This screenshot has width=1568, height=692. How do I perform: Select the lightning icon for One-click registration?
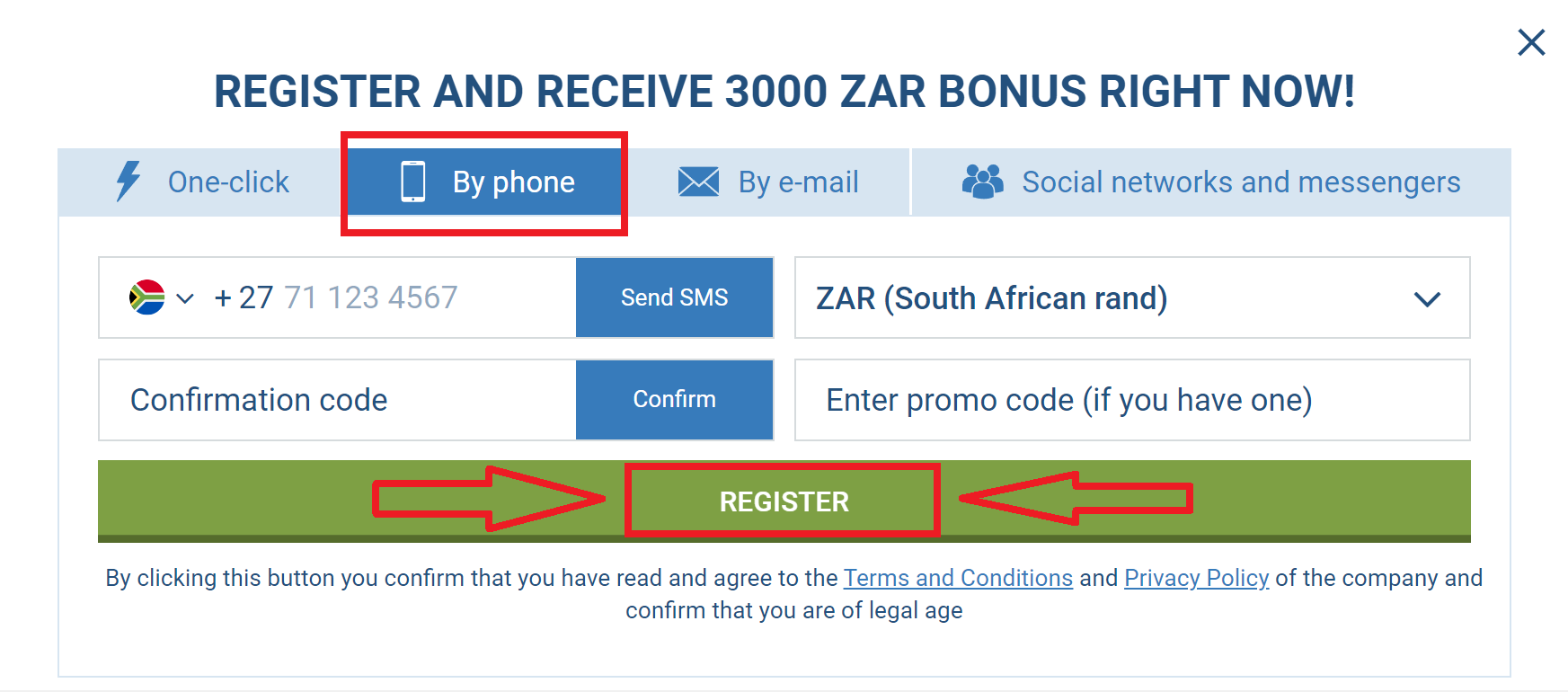pyautogui.click(x=127, y=182)
